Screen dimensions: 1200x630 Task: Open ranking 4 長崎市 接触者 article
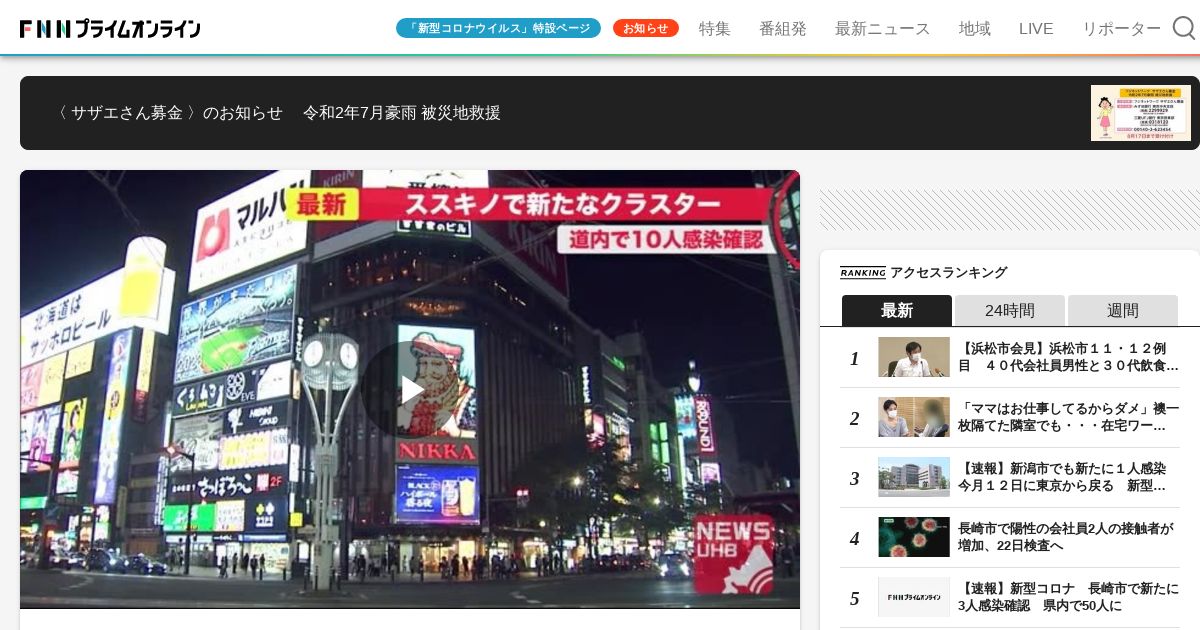pos(1010,537)
